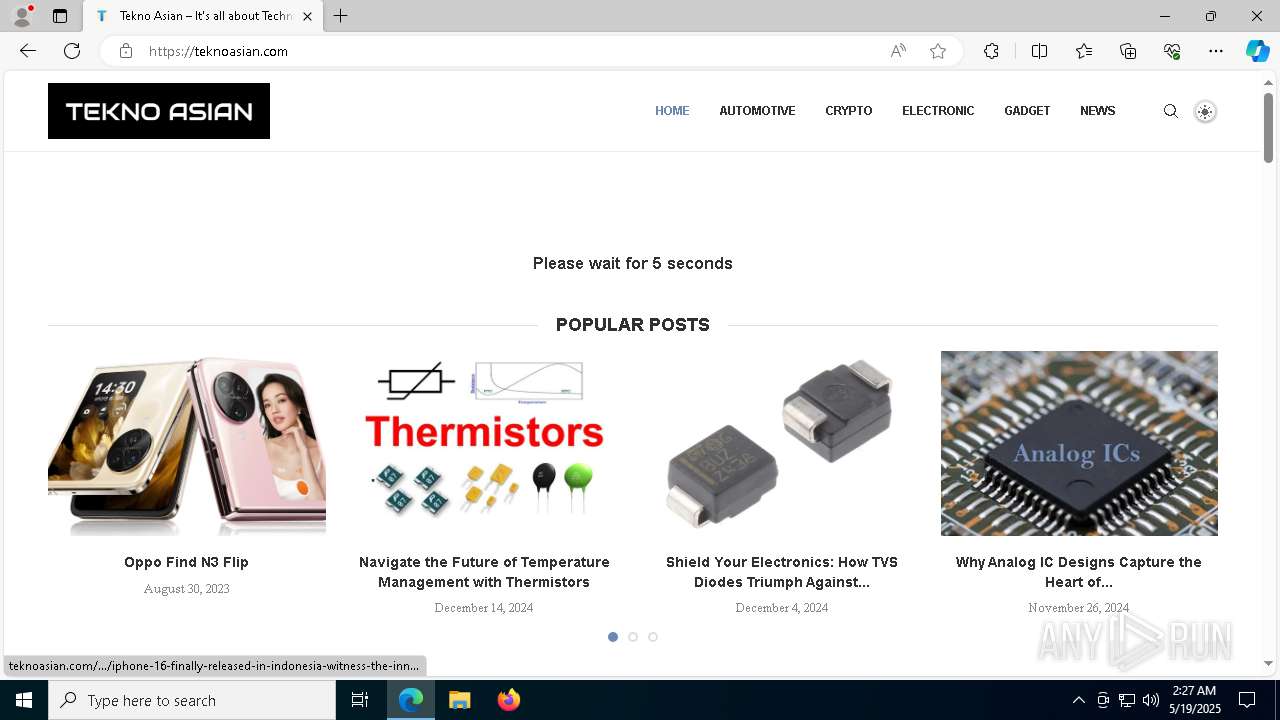Click the December 14, 2024 date text
Screen dimensions: 1280x720
[484, 608]
